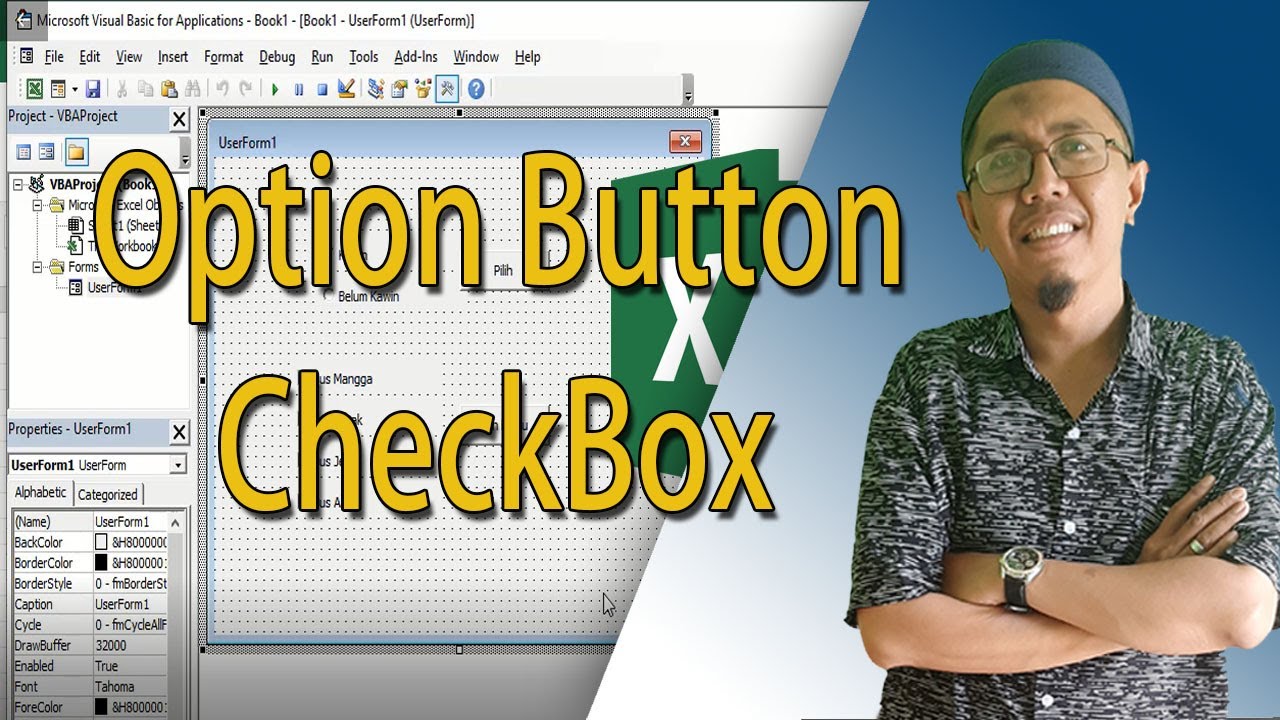Click the View Code icon in Project panel
Screen dimensions: 1280x720
22,152
